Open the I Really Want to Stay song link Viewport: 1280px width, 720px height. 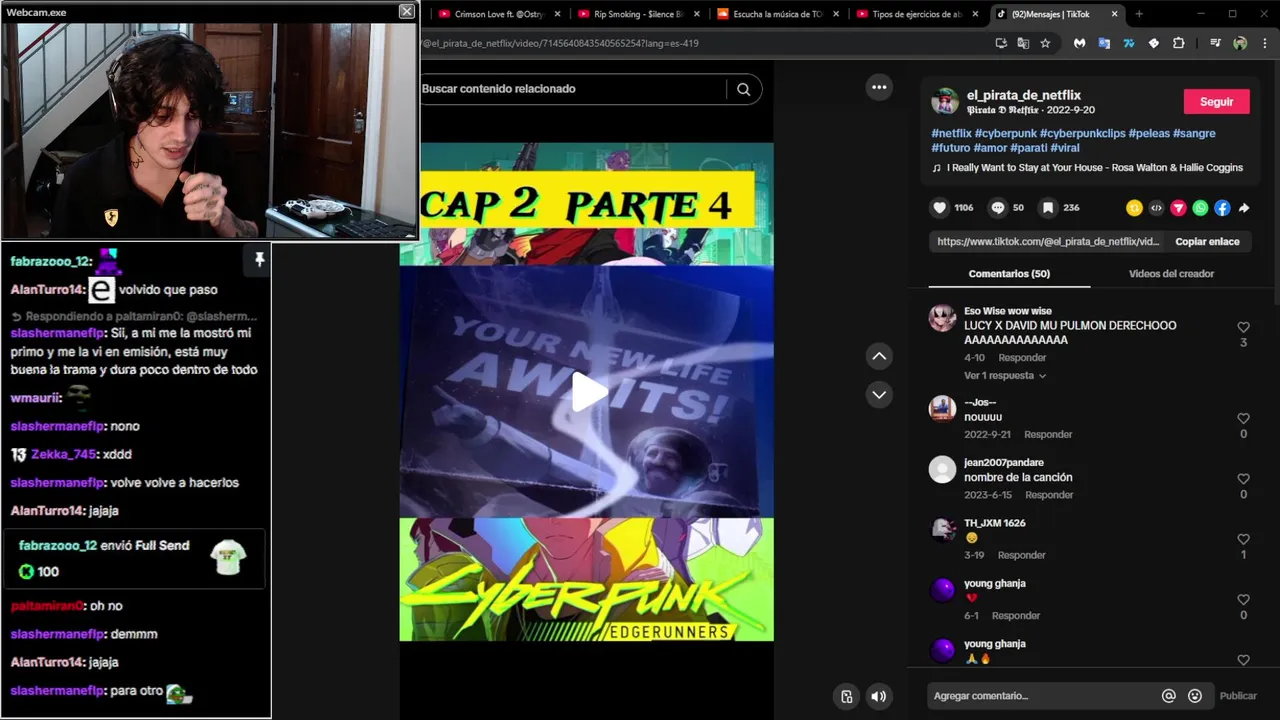tap(1094, 168)
